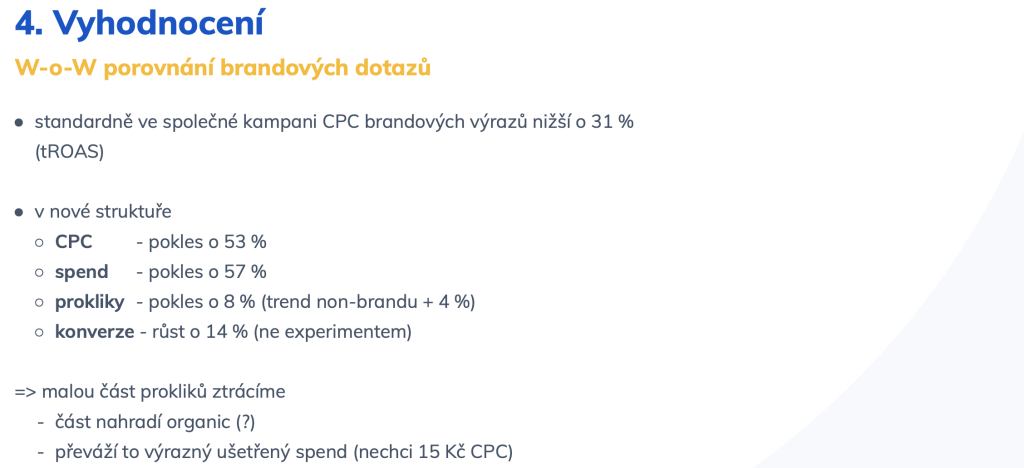Click the line "=> malou část prokliků ztrácíme"

coord(150,392)
